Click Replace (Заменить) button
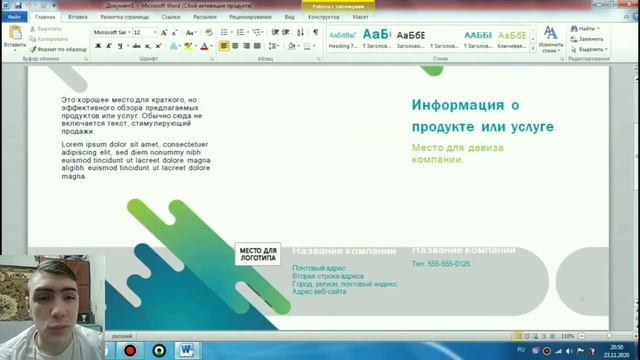Image resolution: width=640 pixels, height=360 pixels. 587,39
